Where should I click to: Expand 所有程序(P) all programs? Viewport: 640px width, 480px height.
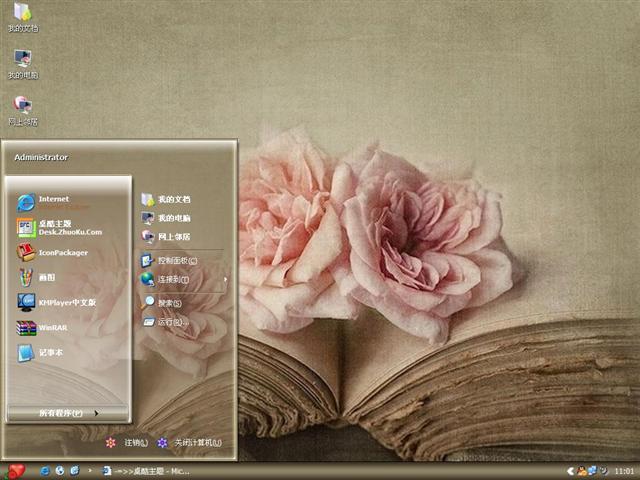[68, 413]
